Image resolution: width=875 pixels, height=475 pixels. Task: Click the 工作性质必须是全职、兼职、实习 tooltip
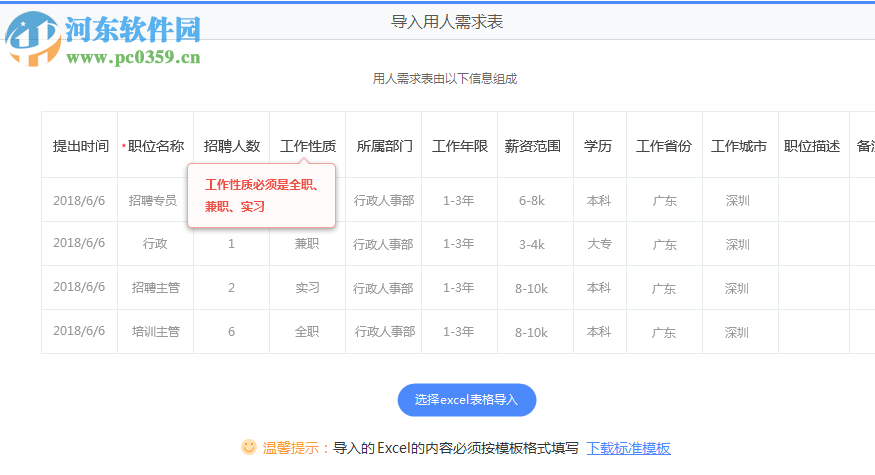click(262, 195)
